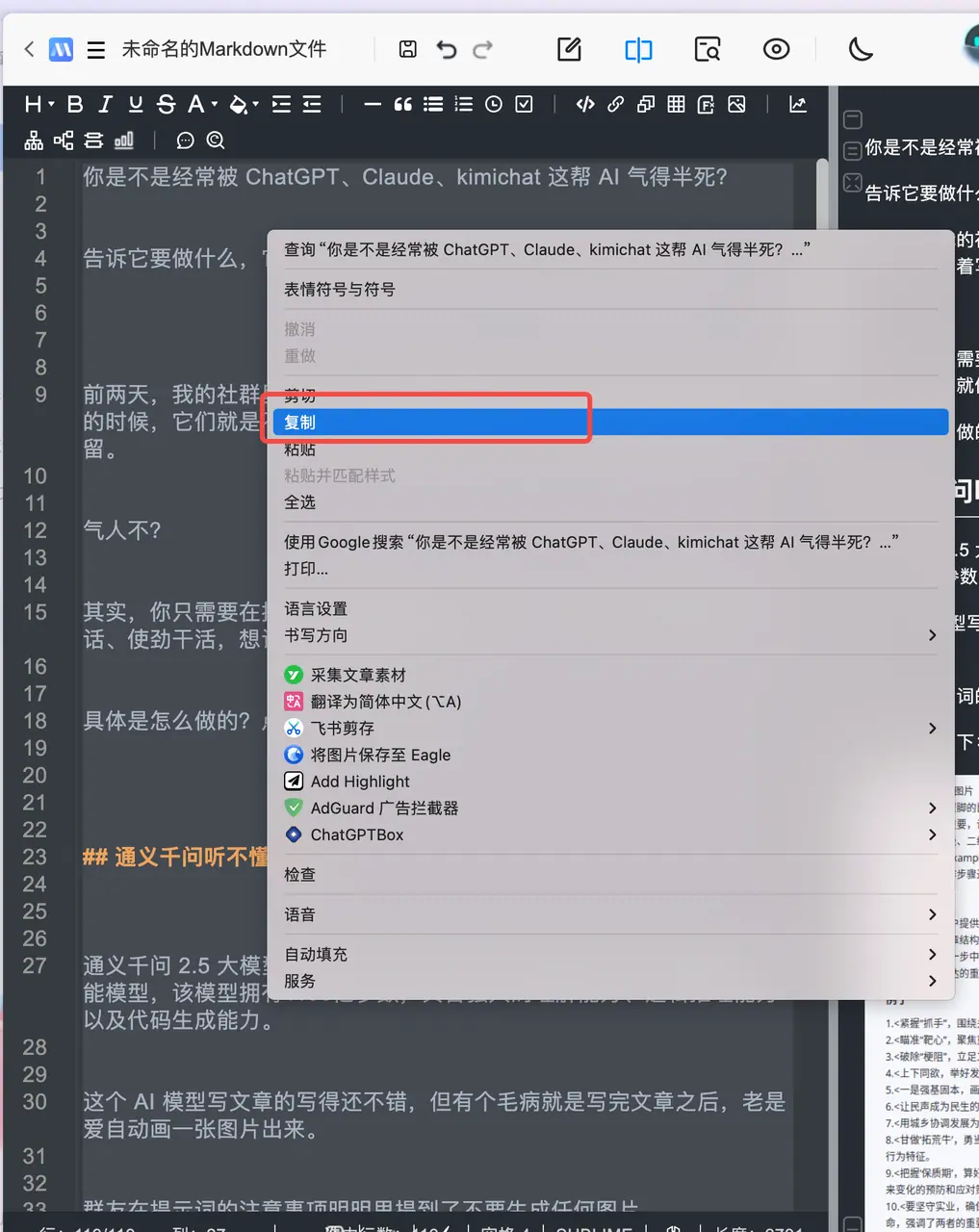Screen dimensions: 979x1232
Task: Open 语言设置 from the context menu
Action: [610, 609]
